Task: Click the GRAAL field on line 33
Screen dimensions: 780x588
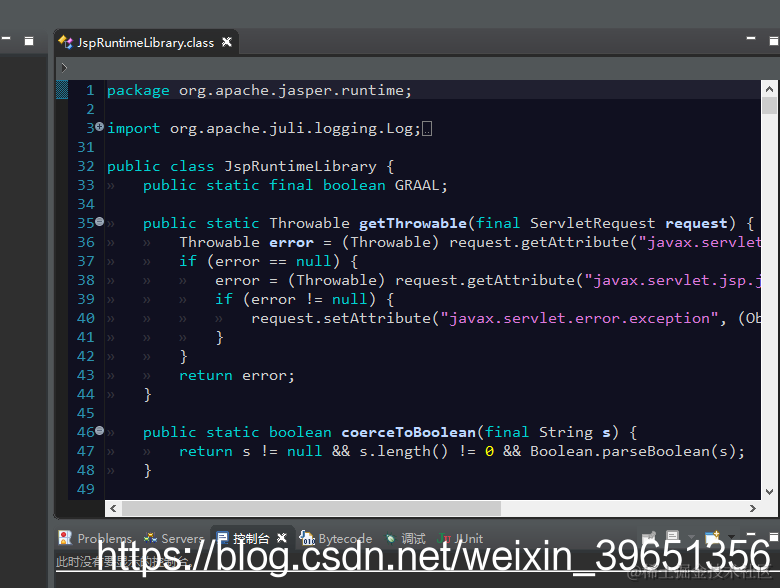Action: coord(418,185)
